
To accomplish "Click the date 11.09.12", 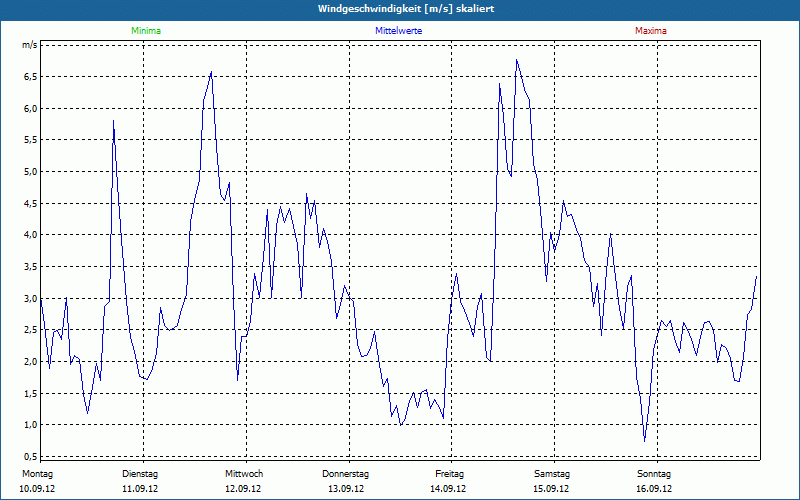I will click(x=140, y=489).
